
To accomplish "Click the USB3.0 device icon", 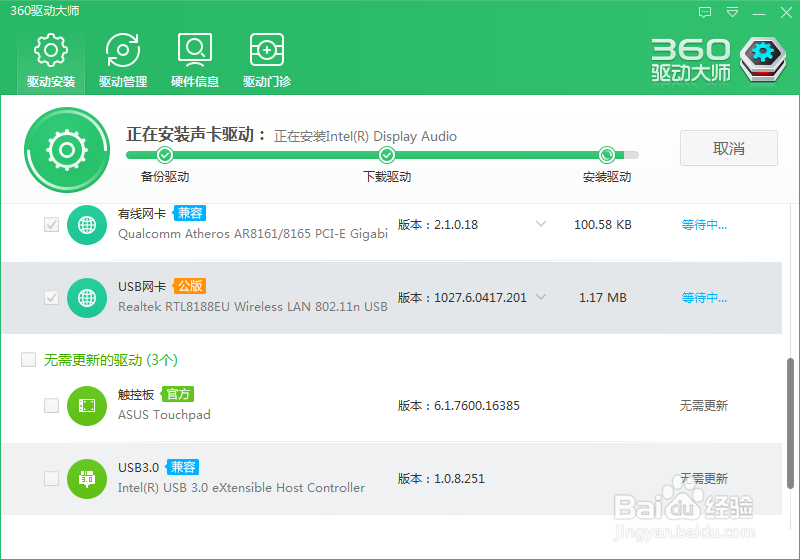I will [x=87, y=478].
